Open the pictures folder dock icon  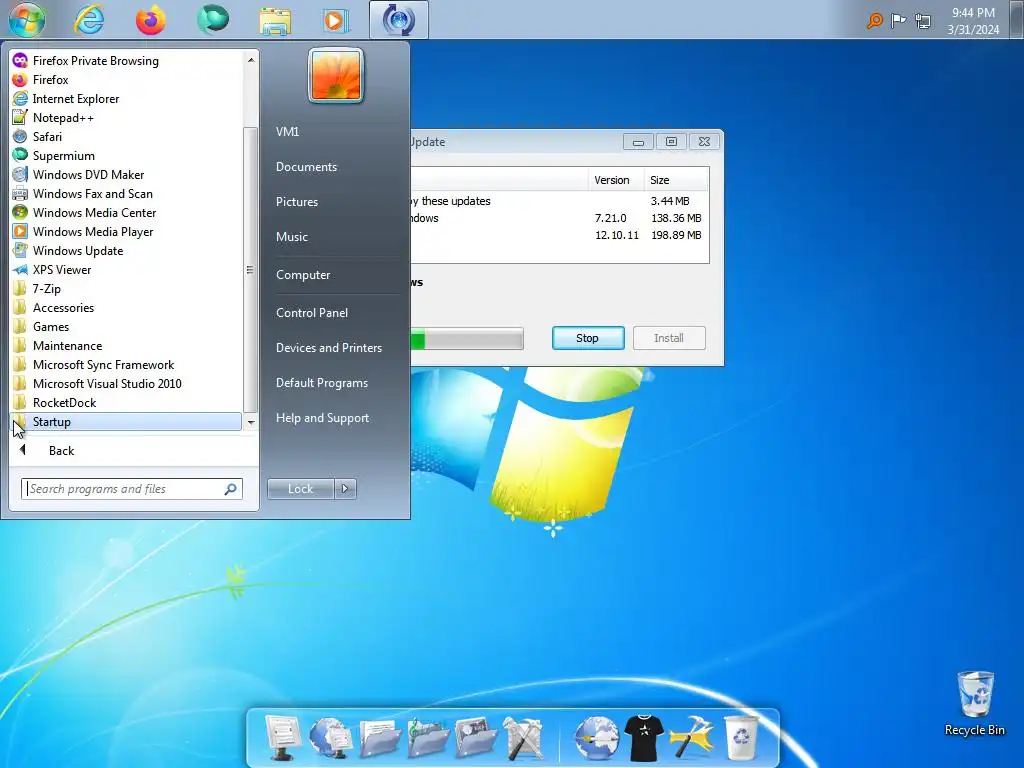[x=476, y=738]
